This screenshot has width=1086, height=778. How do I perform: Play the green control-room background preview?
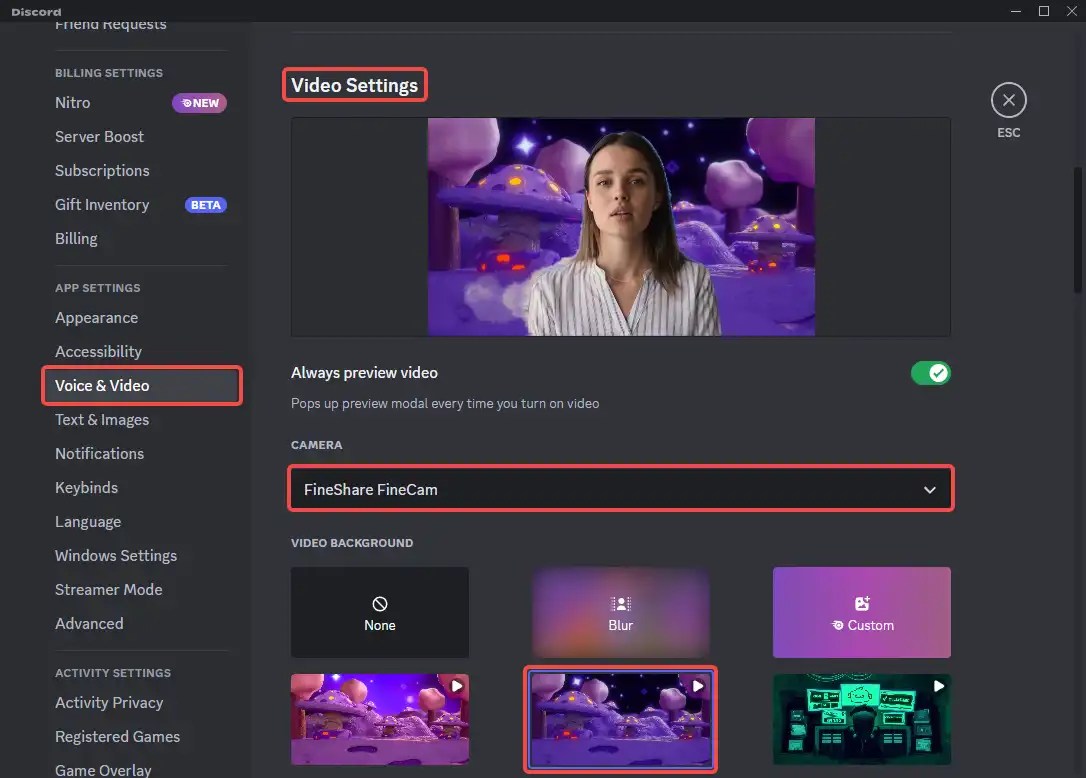tap(937, 684)
